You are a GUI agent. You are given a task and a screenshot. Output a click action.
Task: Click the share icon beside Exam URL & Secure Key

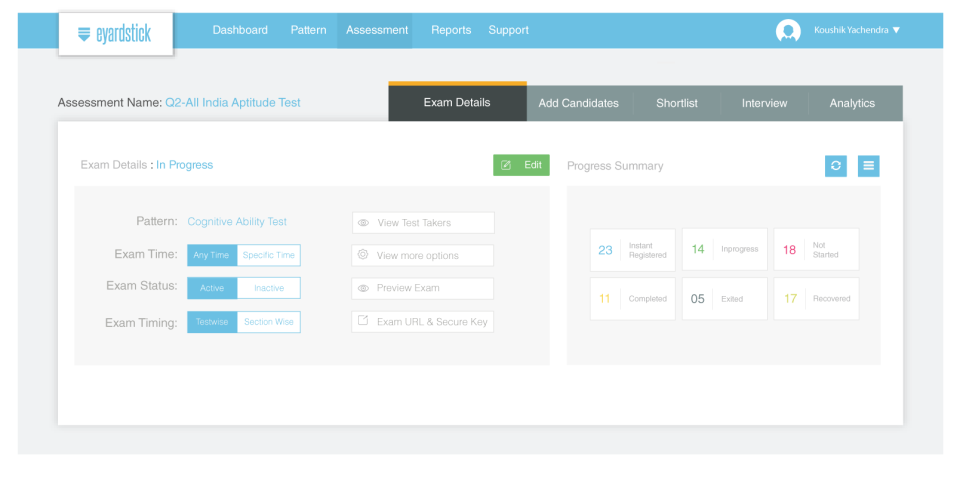point(362,321)
